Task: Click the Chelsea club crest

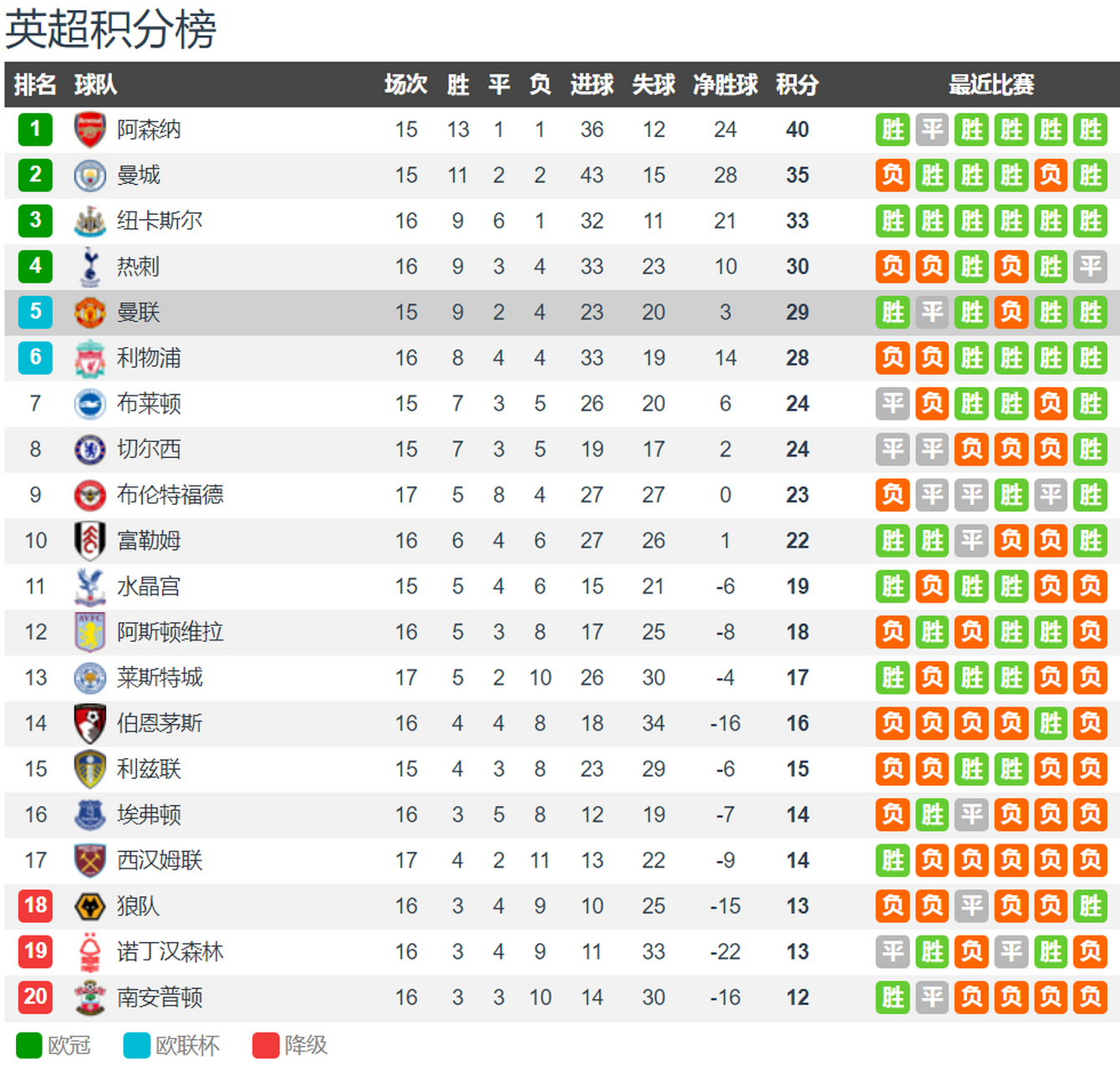Action: tap(89, 450)
